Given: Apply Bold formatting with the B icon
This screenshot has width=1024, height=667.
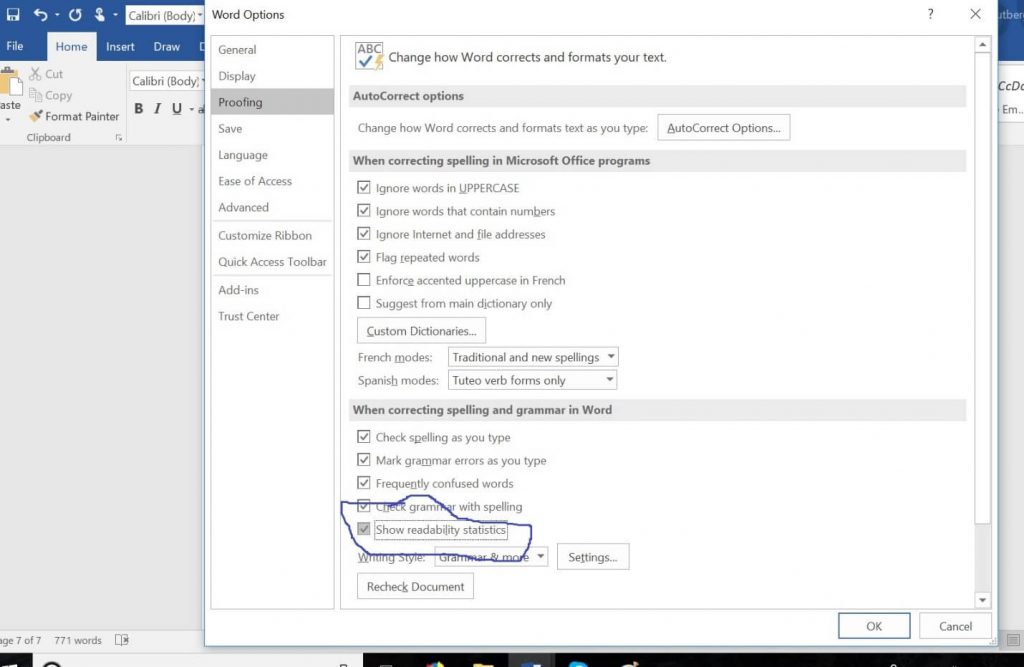Looking at the screenshot, I should pyautogui.click(x=139, y=109).
